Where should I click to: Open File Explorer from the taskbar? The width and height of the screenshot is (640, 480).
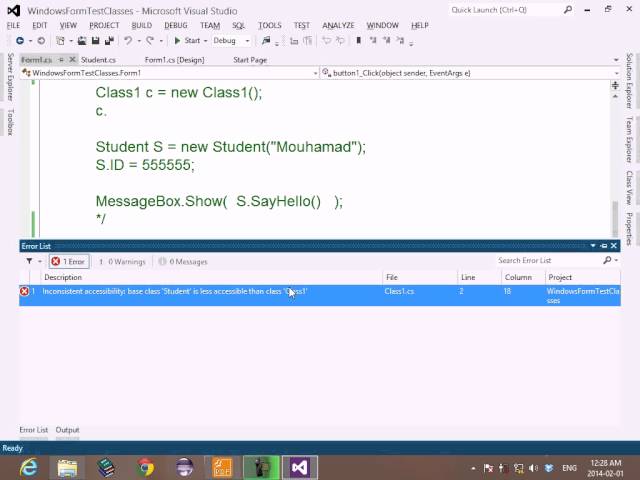[x=67, y=467]
